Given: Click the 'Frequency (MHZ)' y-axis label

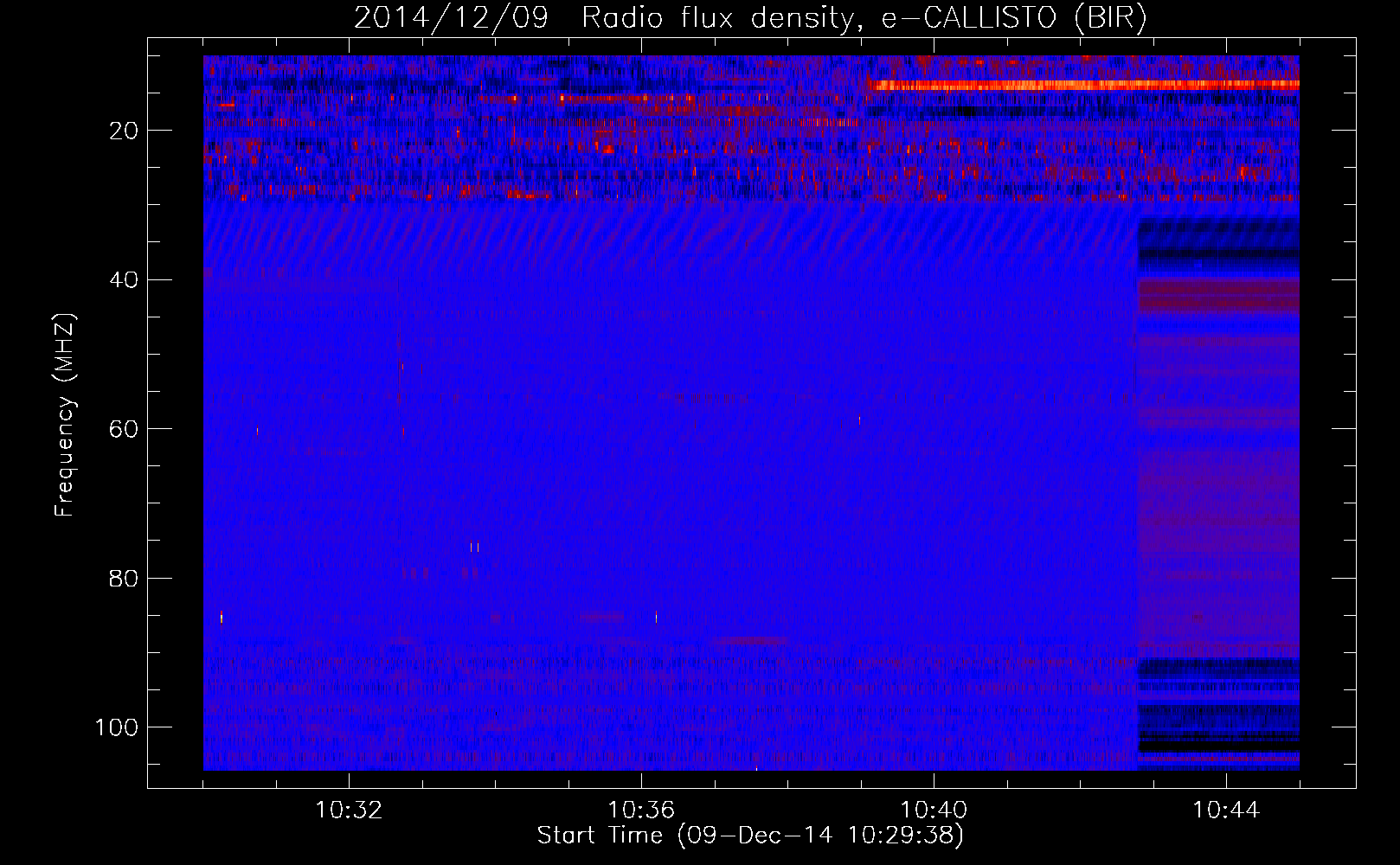Looking at the screenshot, I should pyautogui.click(x=65, y=413).
